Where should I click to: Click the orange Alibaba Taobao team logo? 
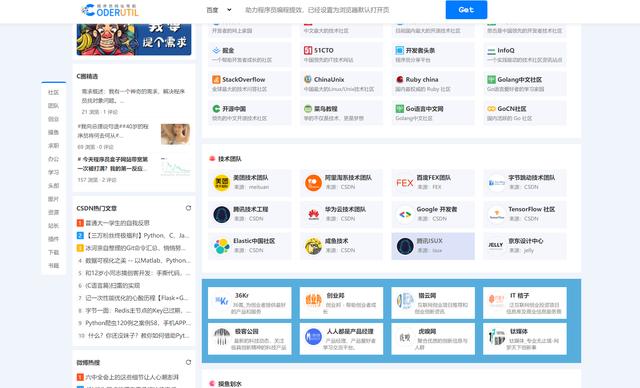click(x=313, y=182)
